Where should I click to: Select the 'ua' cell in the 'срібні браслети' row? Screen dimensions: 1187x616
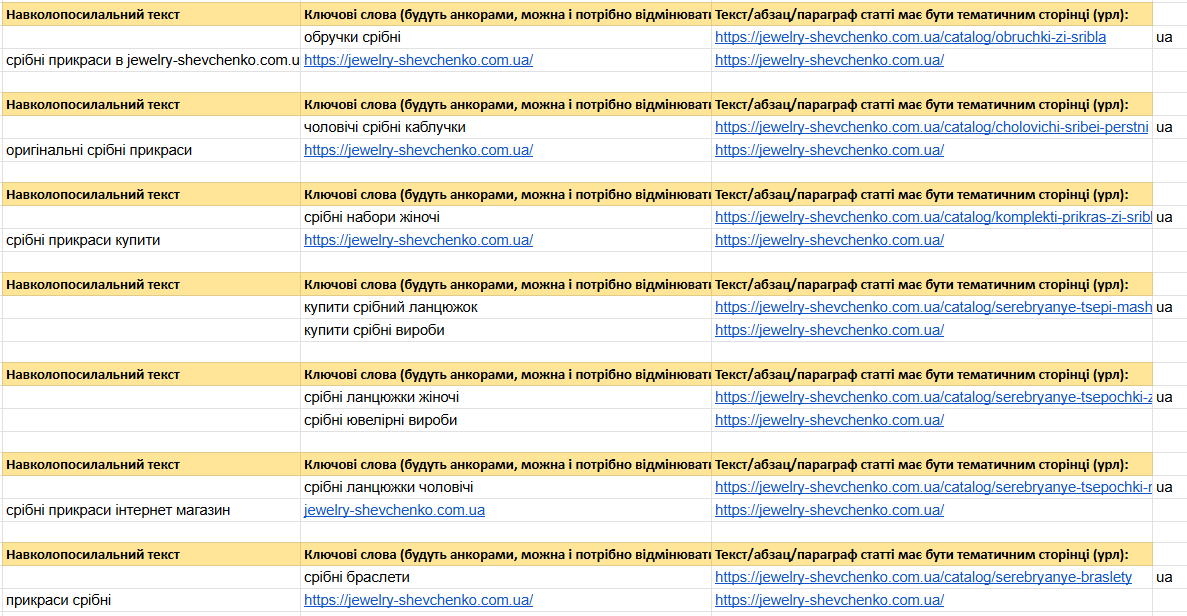pos(1169,577)
